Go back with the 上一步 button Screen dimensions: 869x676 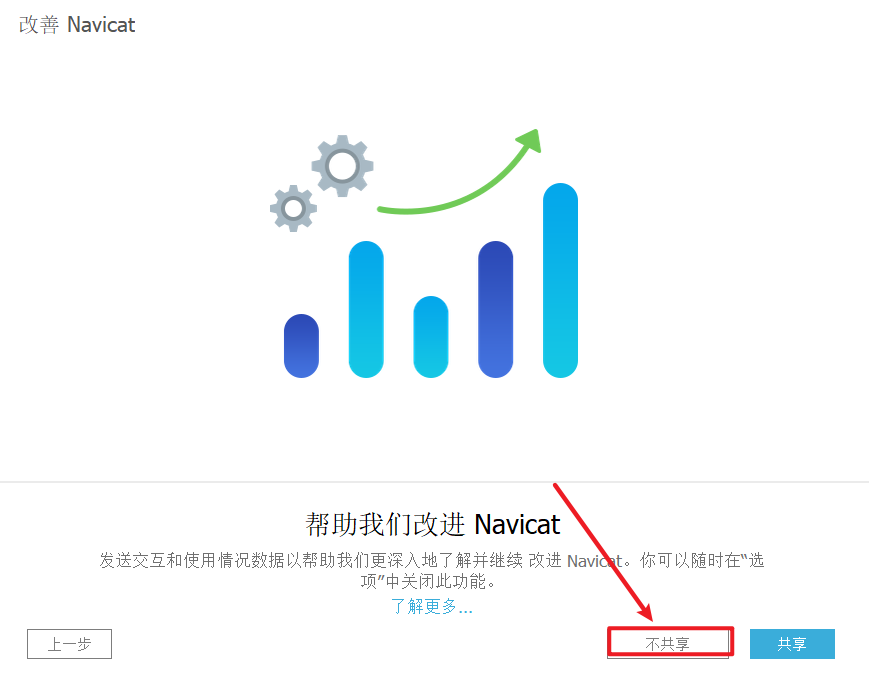69,644
